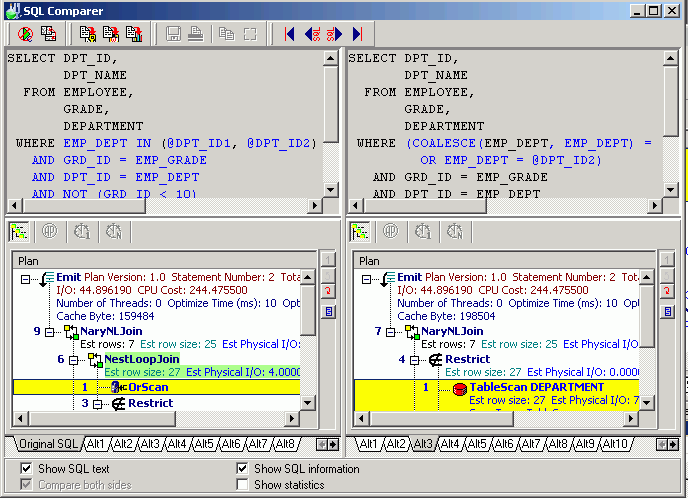Enable Show statistics checkbox
This screenshot has height=499, width=688.
click(x=242, y=485)
